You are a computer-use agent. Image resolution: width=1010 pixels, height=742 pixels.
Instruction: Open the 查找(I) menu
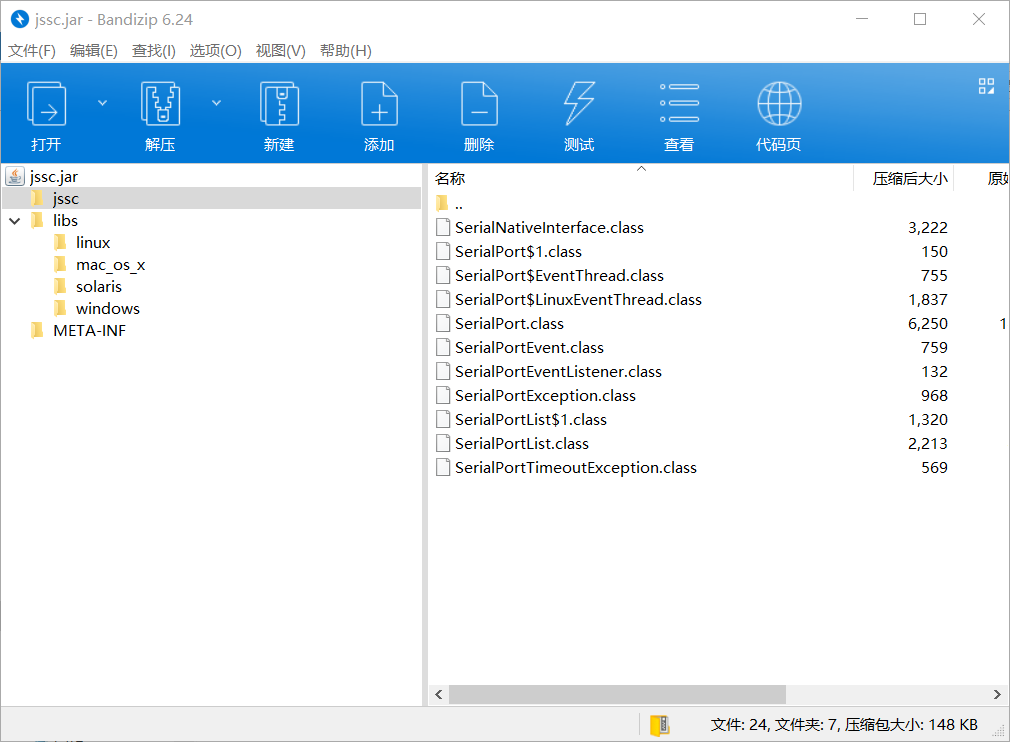click(153, 51)
